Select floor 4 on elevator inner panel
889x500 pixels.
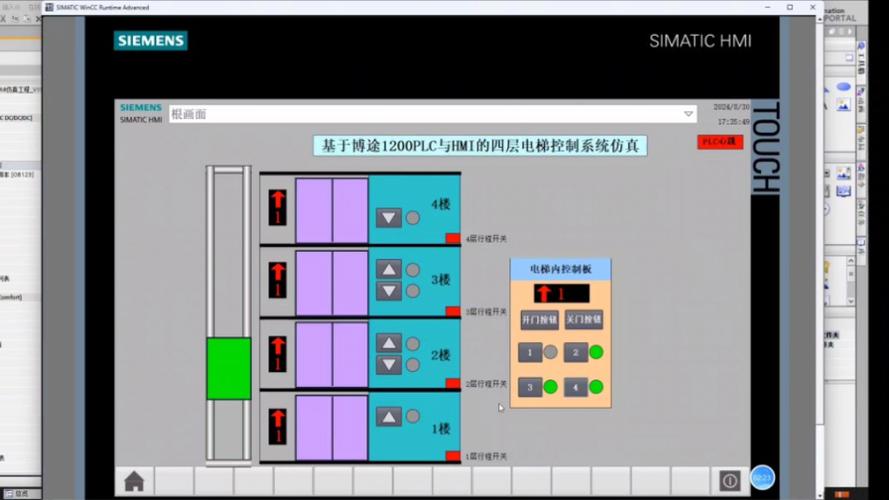[x=575, y=387]
